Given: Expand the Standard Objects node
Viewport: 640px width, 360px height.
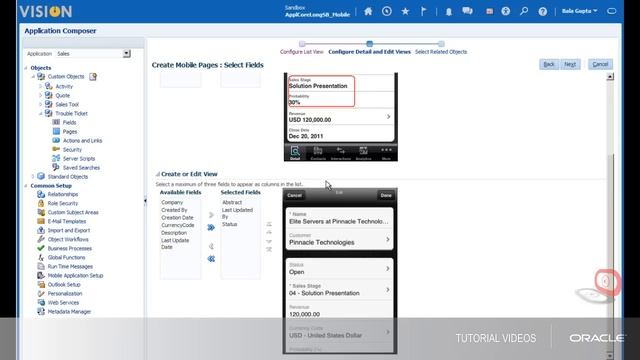Looking at the screenshot, I should click(x=33, y=176).
